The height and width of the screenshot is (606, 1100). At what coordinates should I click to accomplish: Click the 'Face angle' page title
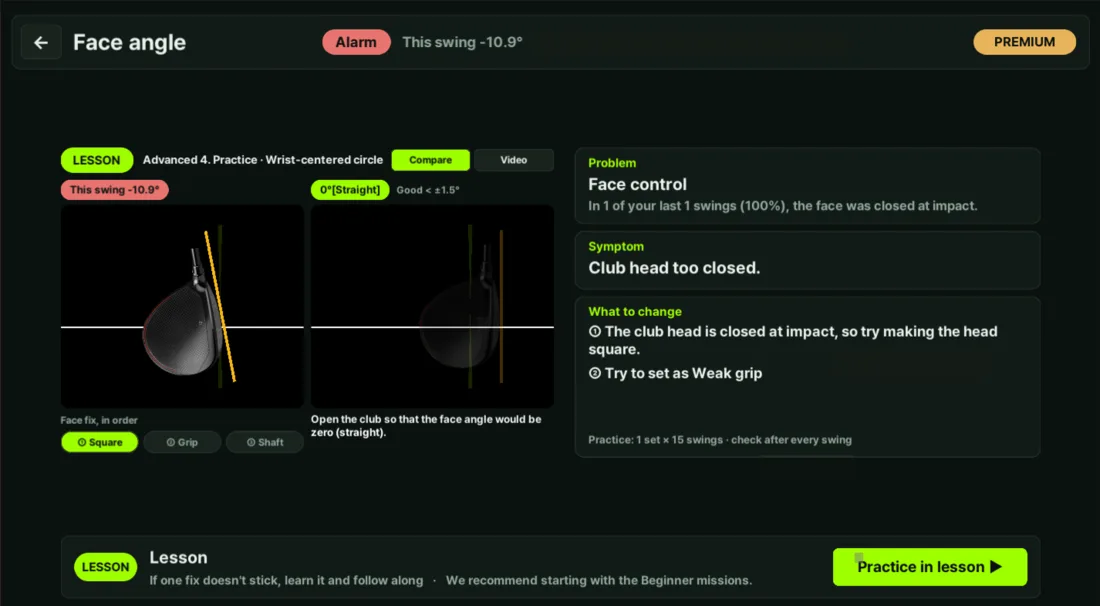(x=130, y=42)
